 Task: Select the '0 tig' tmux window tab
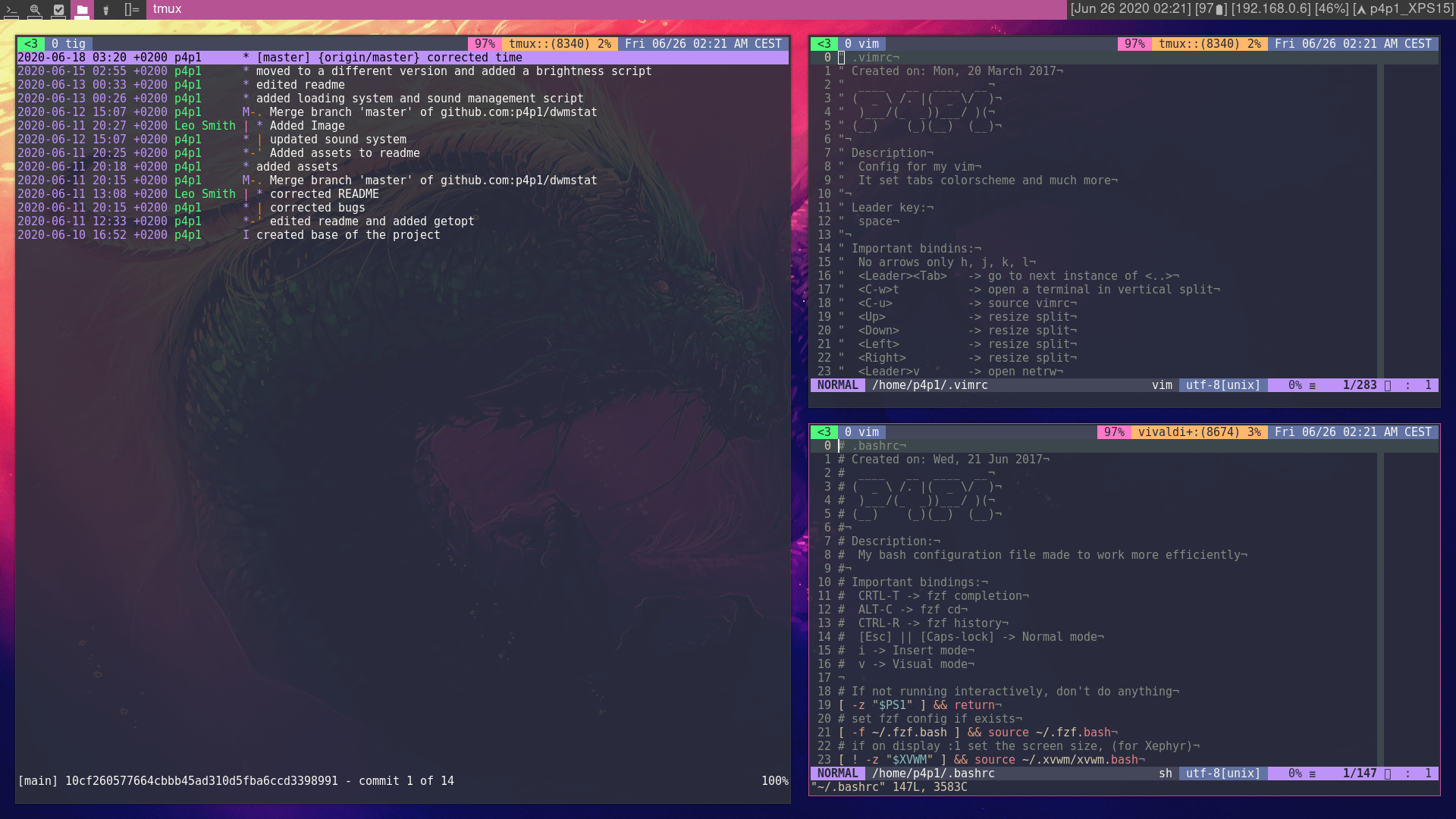pos(68,44)
